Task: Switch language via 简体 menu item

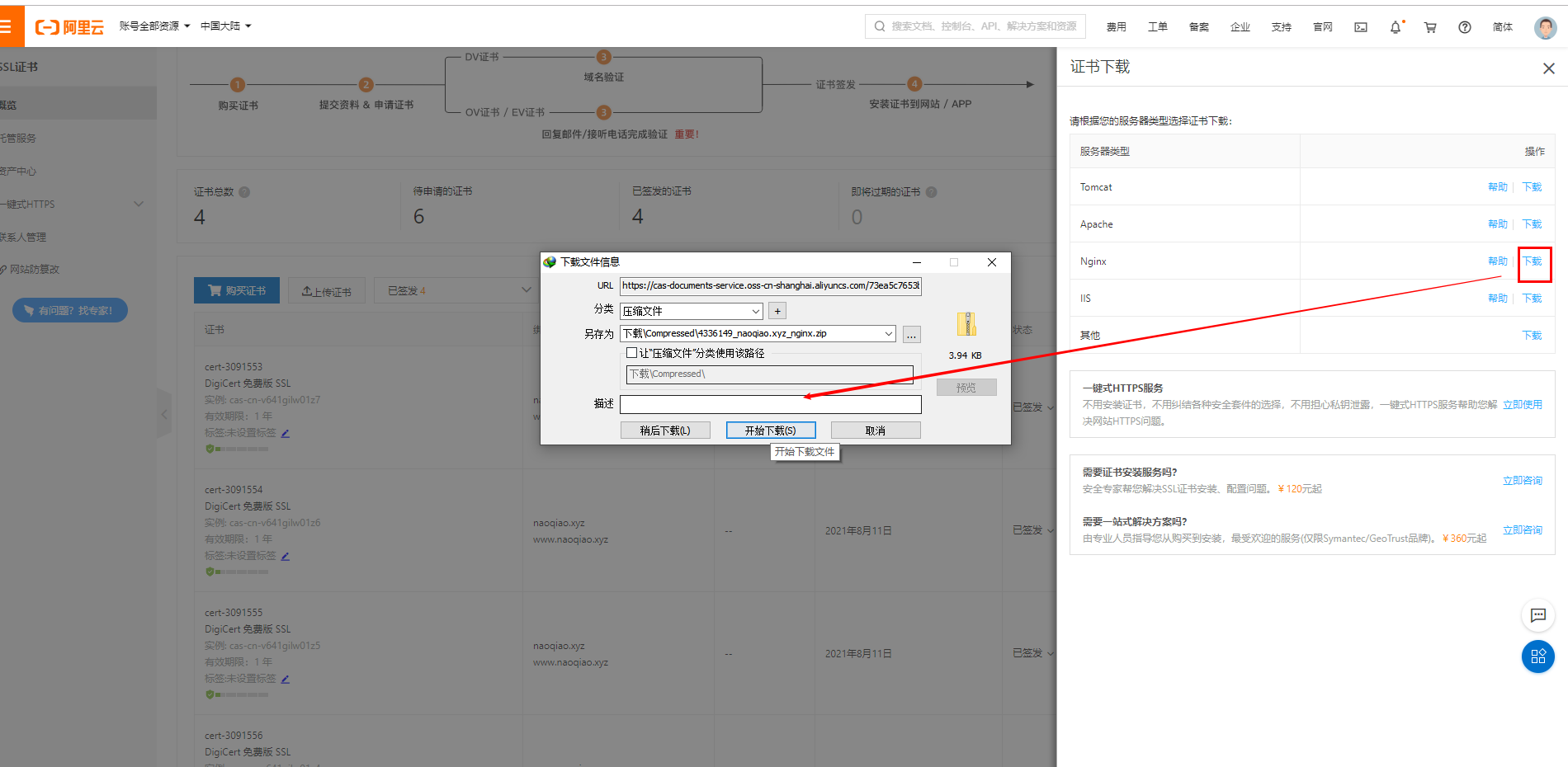Action: pyautogui.click(x=1502, y=27)
